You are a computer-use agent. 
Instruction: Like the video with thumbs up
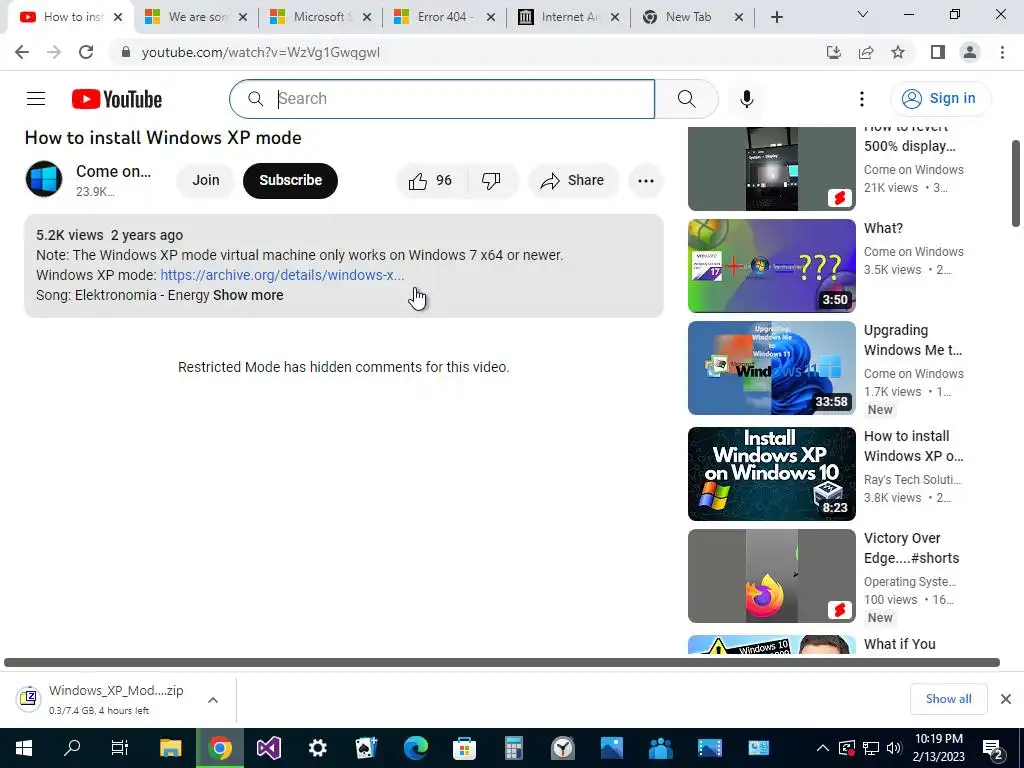click(x=431, y=180)
